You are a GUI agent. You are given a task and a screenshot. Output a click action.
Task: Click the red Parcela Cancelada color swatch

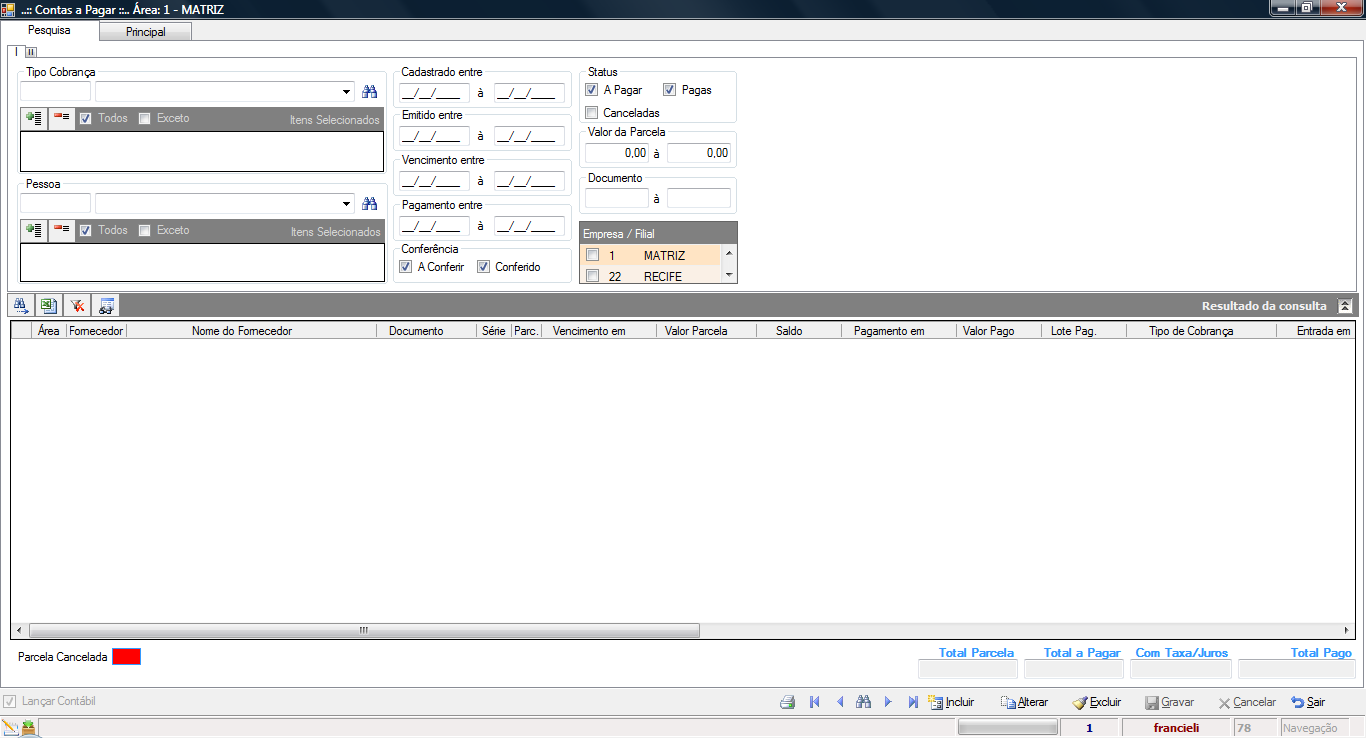tap(127, 657)
